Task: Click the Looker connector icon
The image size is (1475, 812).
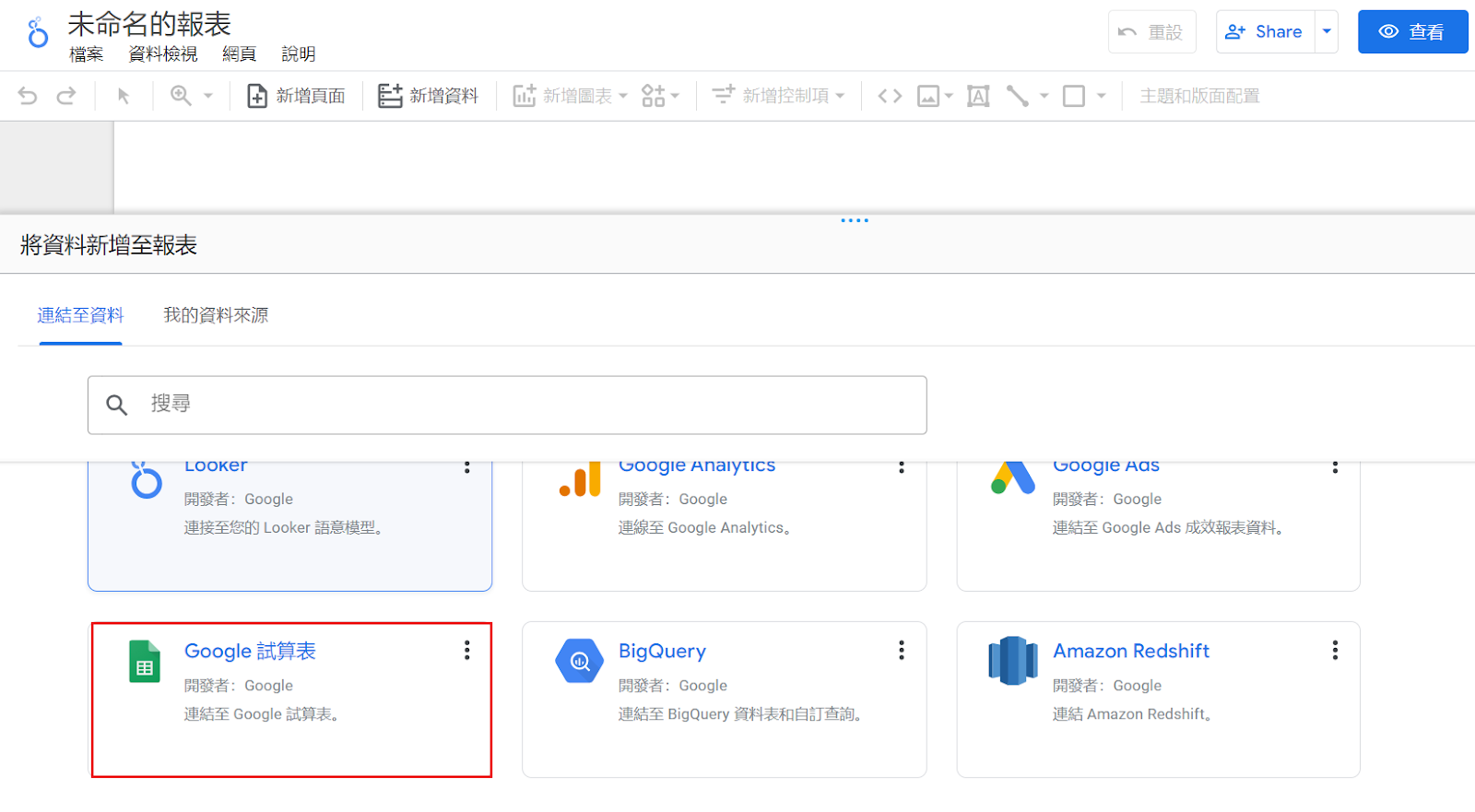Action: click(x=146, y=479)
